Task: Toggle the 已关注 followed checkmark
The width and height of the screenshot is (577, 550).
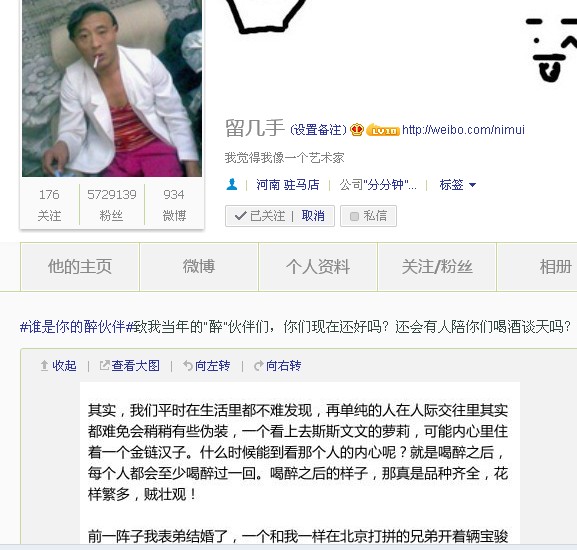Action: click(x=259, y=216)
